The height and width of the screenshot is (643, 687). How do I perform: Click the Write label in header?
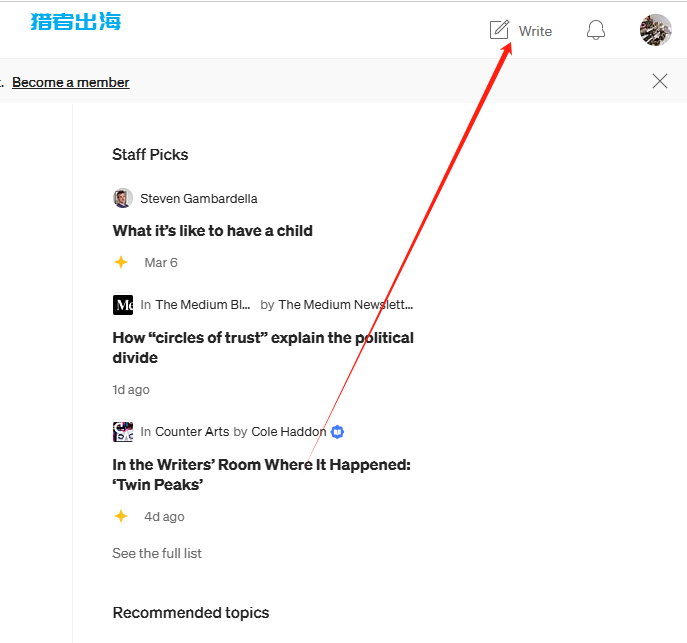pos(535,31)
